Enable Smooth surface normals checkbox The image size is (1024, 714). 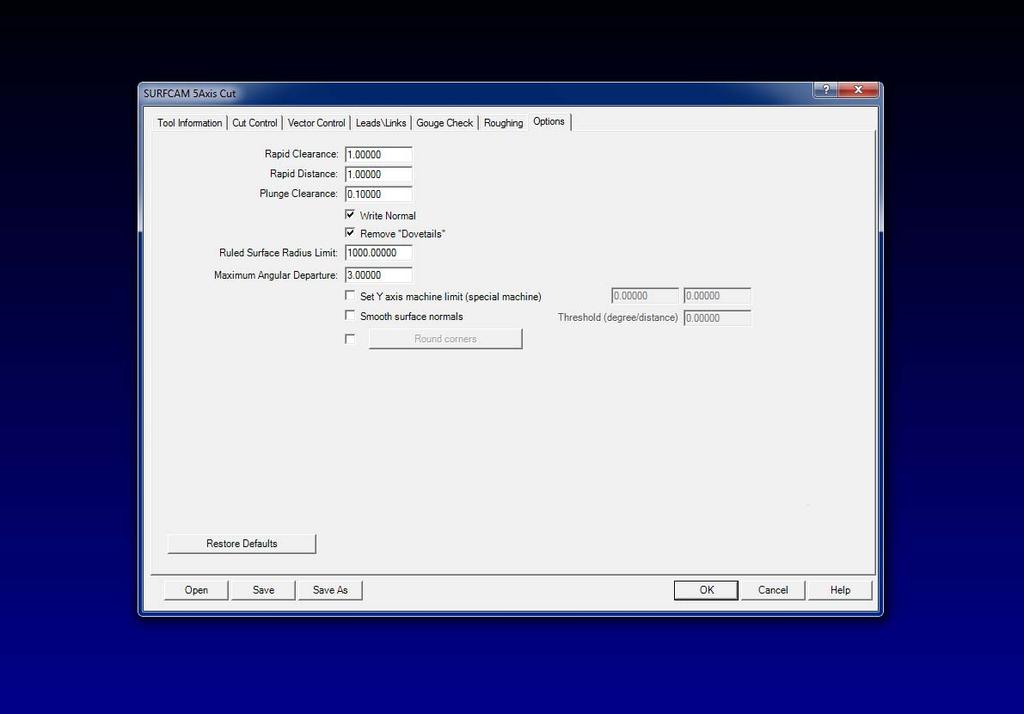coord(350,316)
